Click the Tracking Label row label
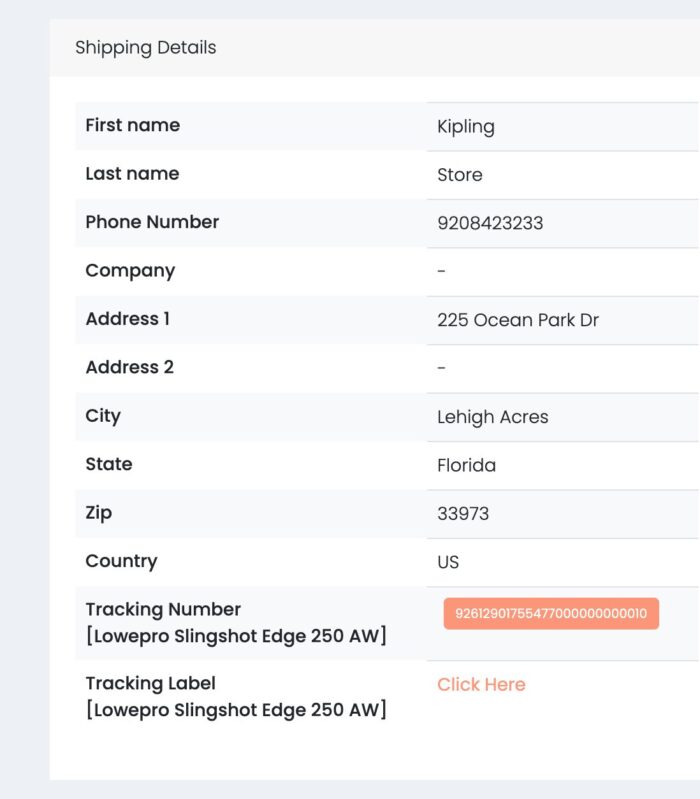 150,684
